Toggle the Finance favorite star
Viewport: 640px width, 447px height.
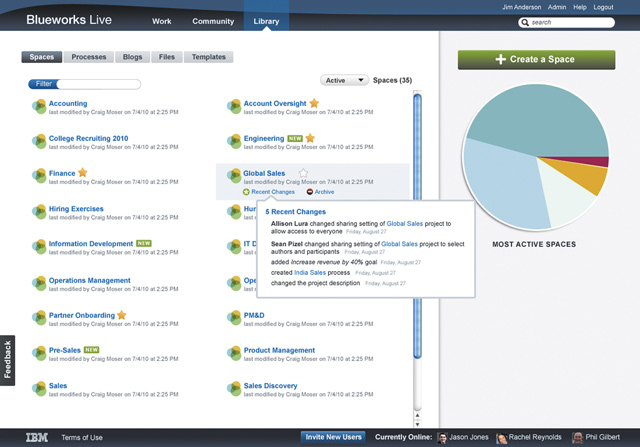[82, 172]
